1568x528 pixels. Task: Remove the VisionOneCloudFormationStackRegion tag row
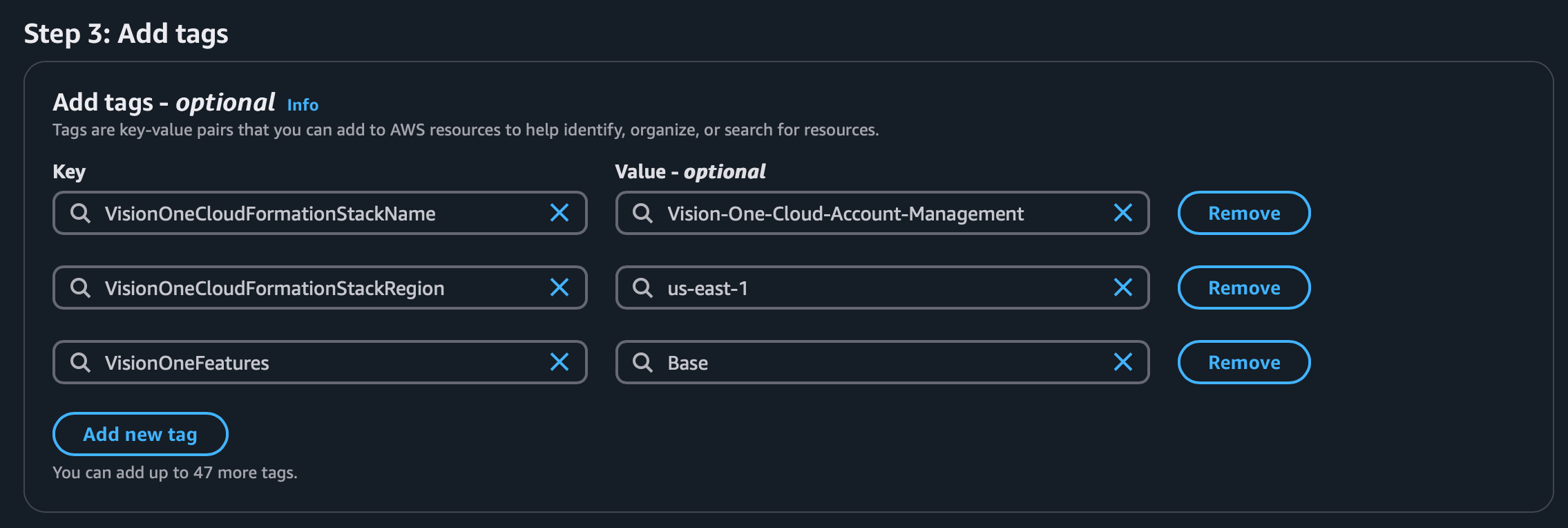click(1243, 287)
